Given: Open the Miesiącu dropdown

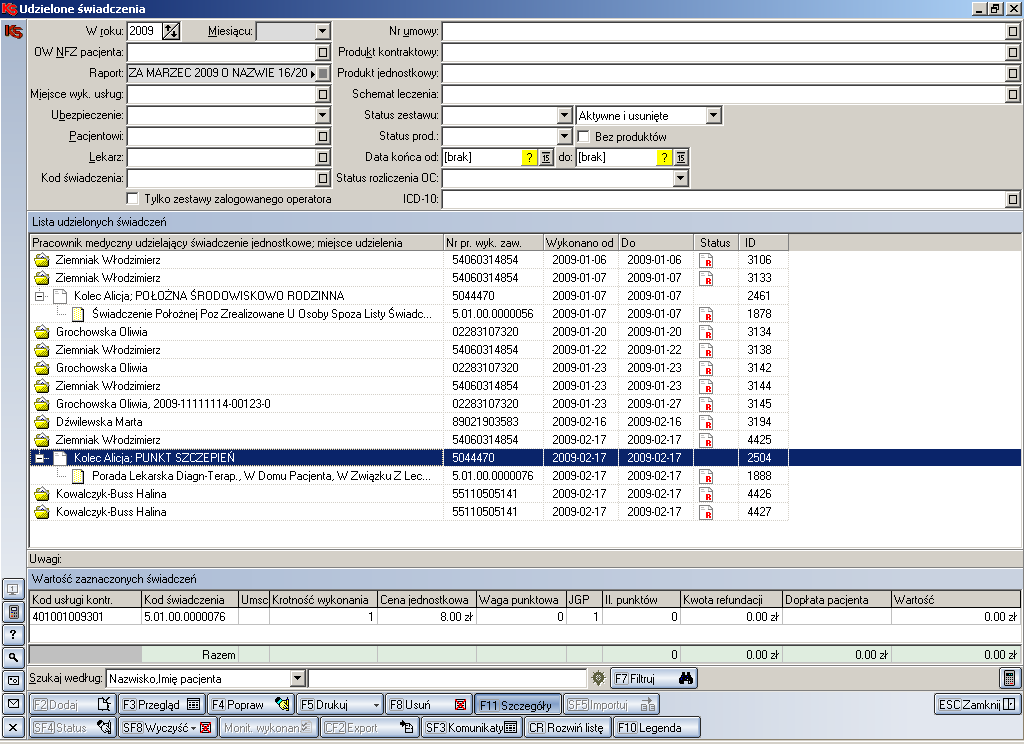Looking at the screenshot, I should point(323,31).
